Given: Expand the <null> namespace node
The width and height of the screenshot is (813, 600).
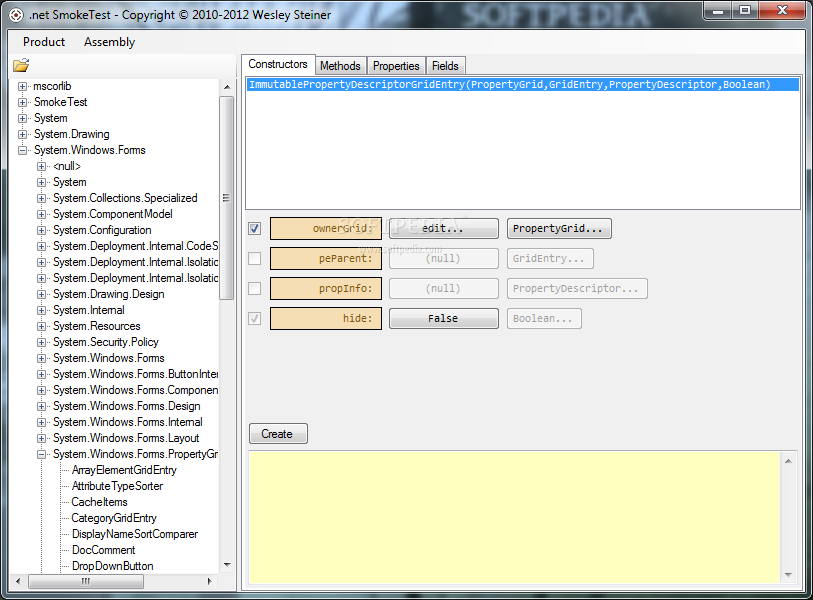Looking at the screenshot, I should pyautogui.click(x=41, y=166).
